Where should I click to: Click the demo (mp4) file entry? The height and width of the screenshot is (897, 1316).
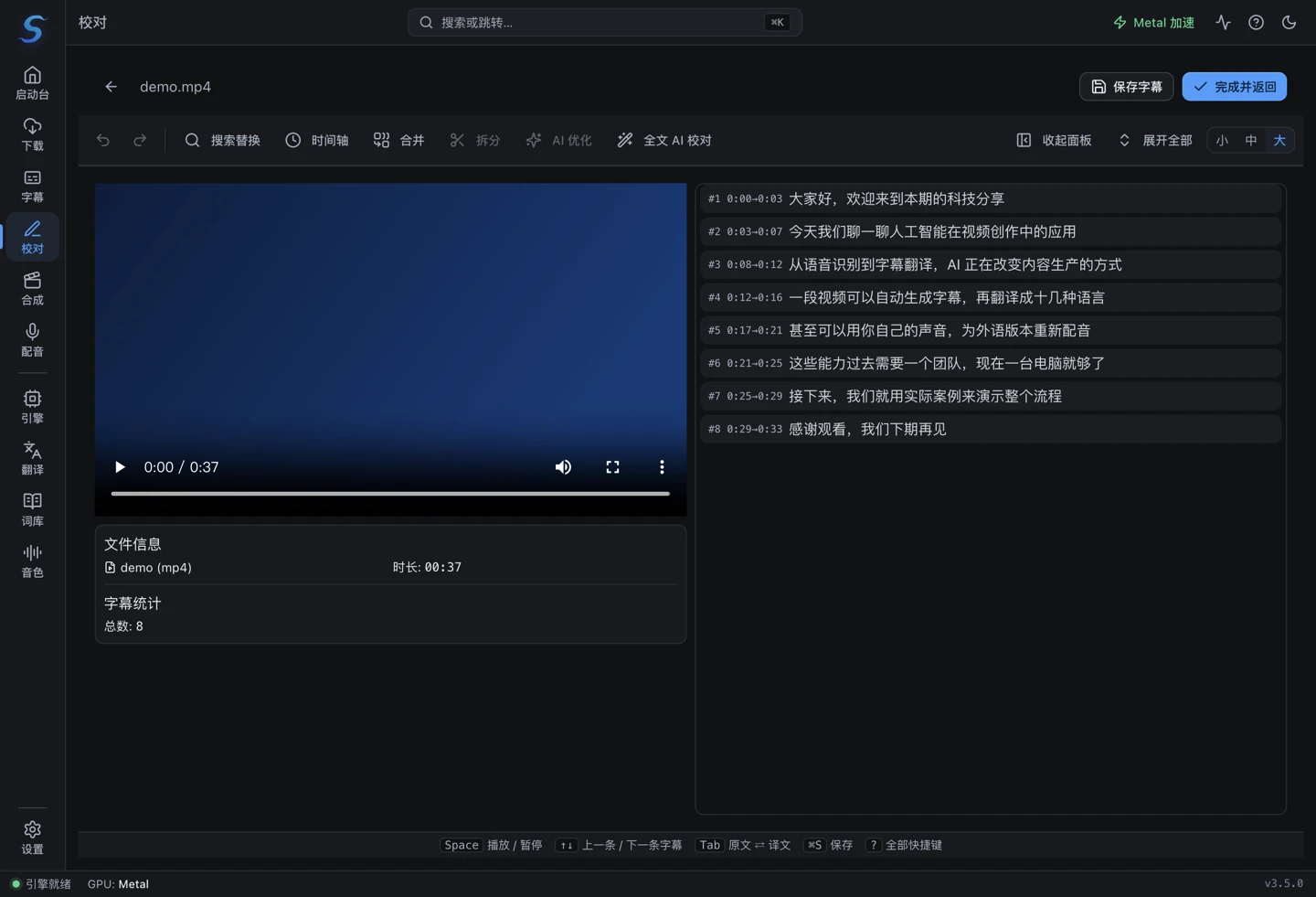148,568
